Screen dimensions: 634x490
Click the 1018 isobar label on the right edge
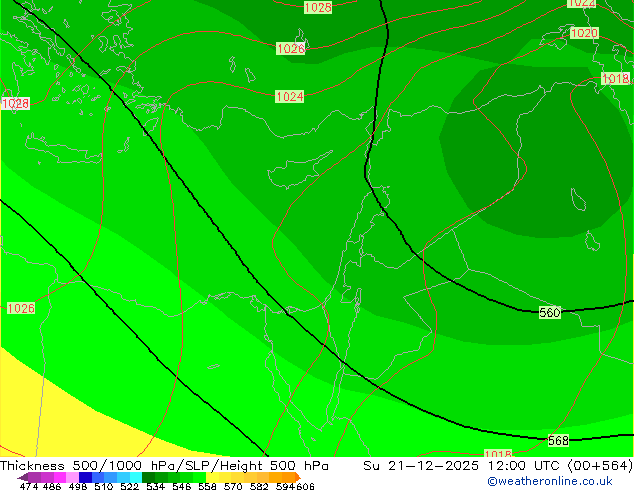(x=615, y=78)
